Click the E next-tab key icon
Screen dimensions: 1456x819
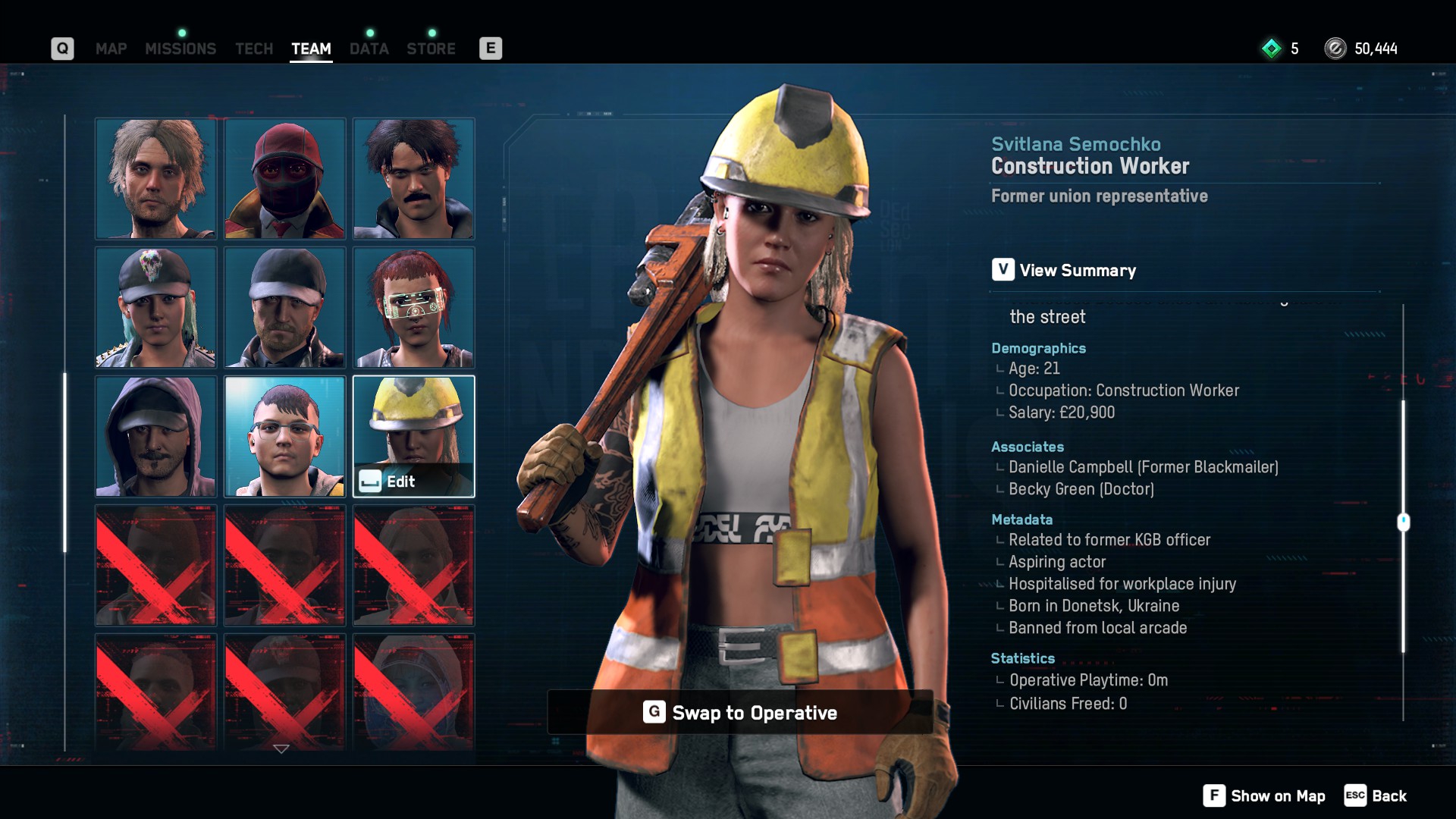click(x=491, y=49)
